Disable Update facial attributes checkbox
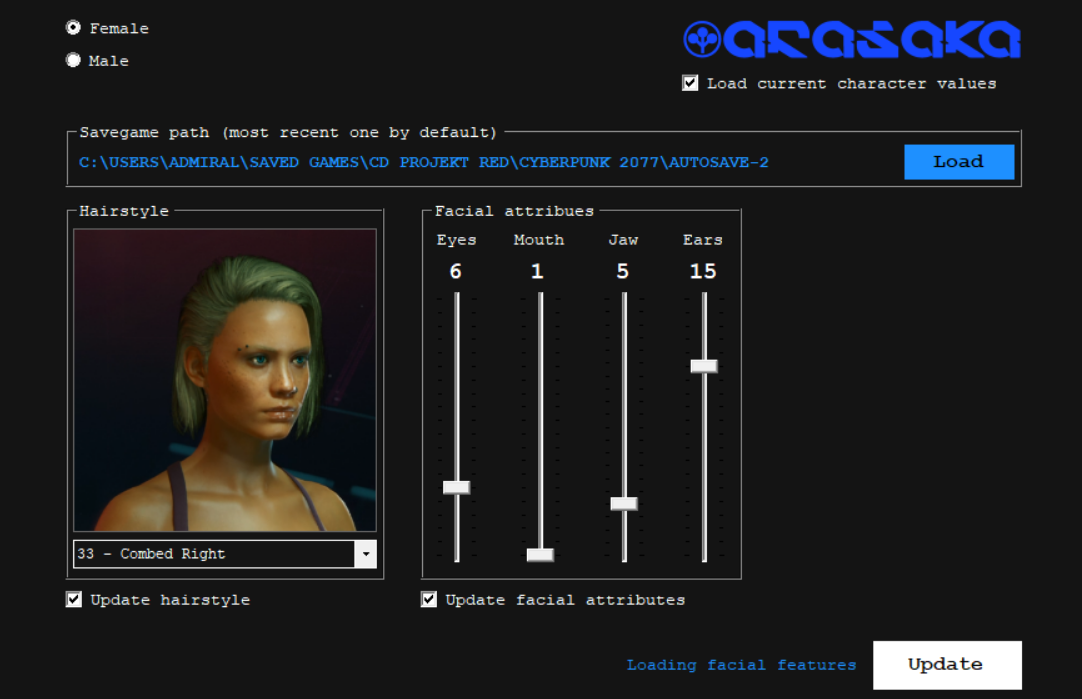The width and height of the screenshot is (1082, 699). pos(429,600)
